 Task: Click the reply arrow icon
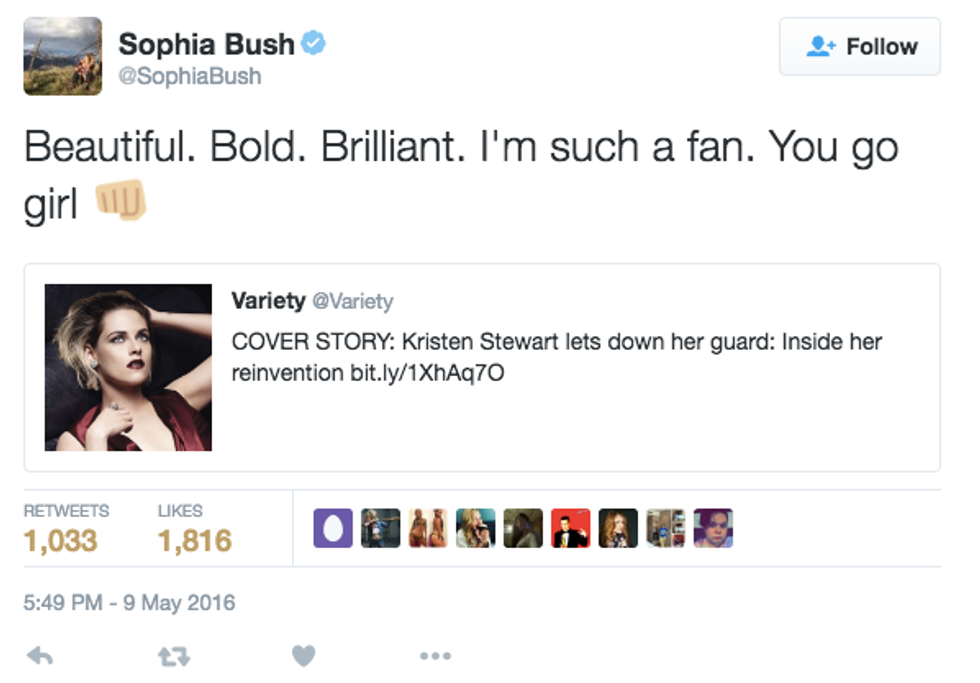[x=39, y=656]
